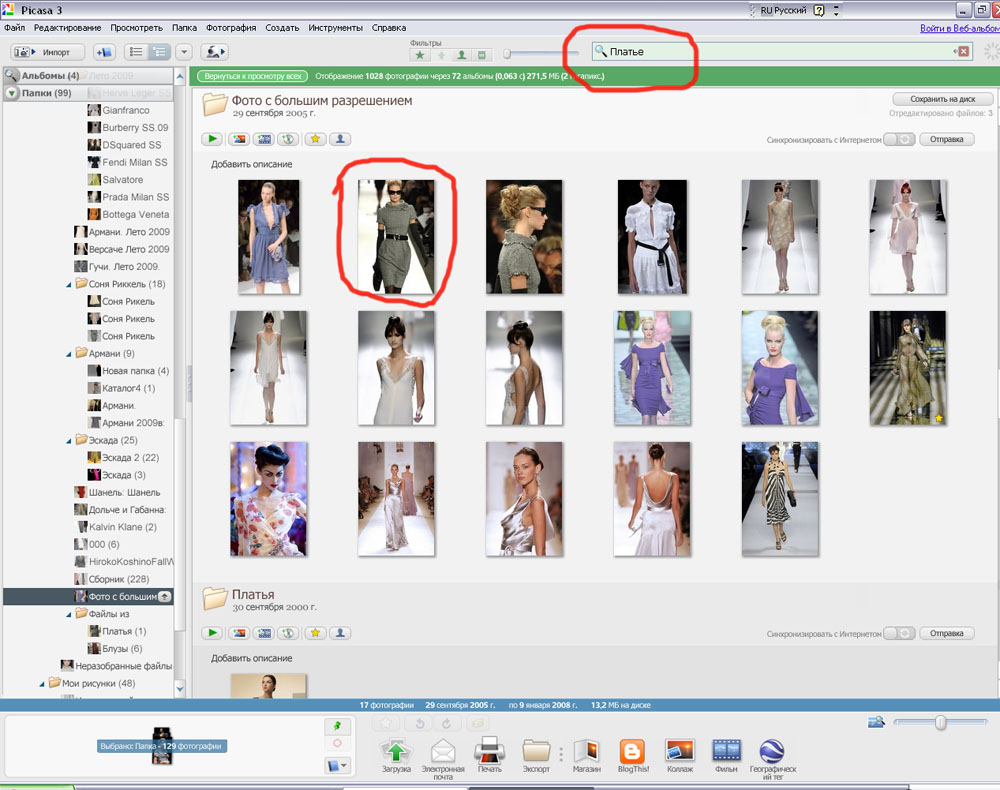Adjust the thumbnail size slider at bottom right
Screen dimensions: 1000x790
click(x=940, y=722)
